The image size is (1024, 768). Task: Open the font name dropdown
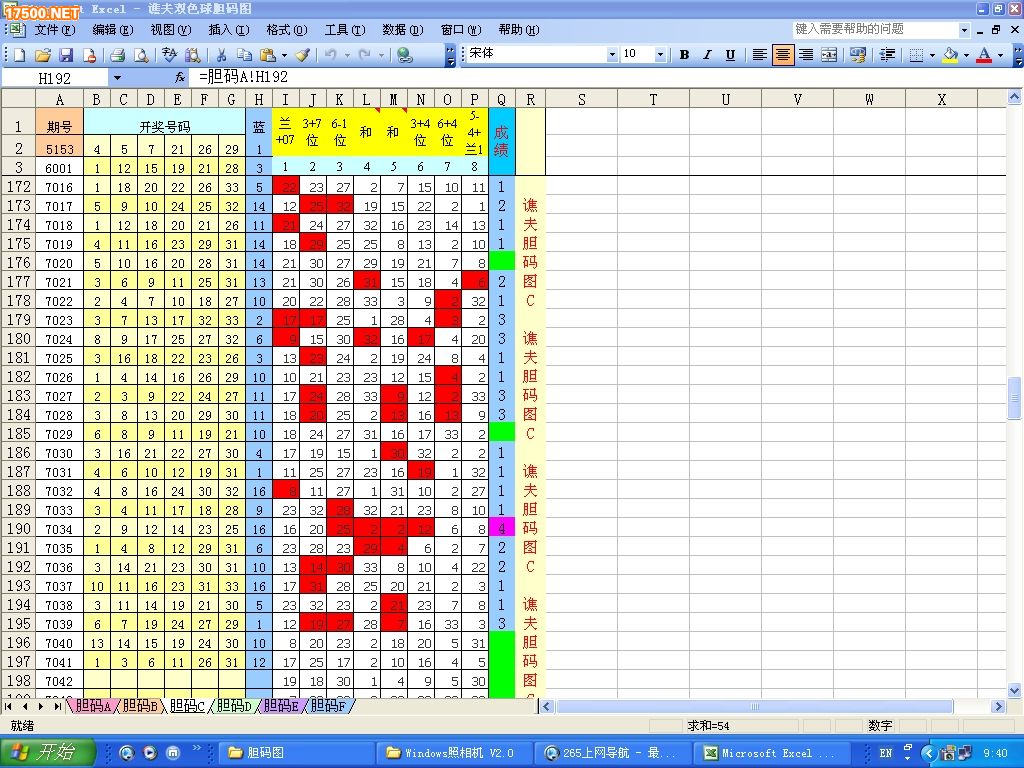click(x=612, y=55)
